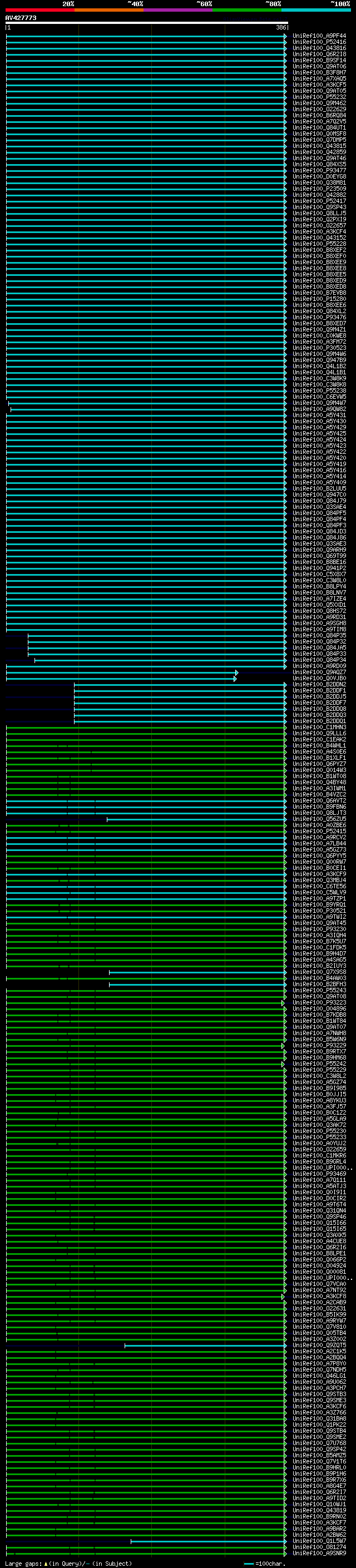Image resolution: width=356 pixels, height=1568 pixels.
Task: Select hit label UniRef100_Q9SP43
Action: [x=319, y=207]
